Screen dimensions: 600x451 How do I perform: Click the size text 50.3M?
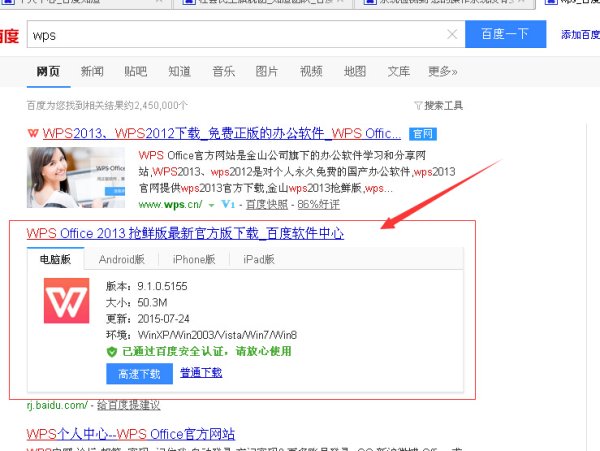point(152,303)
